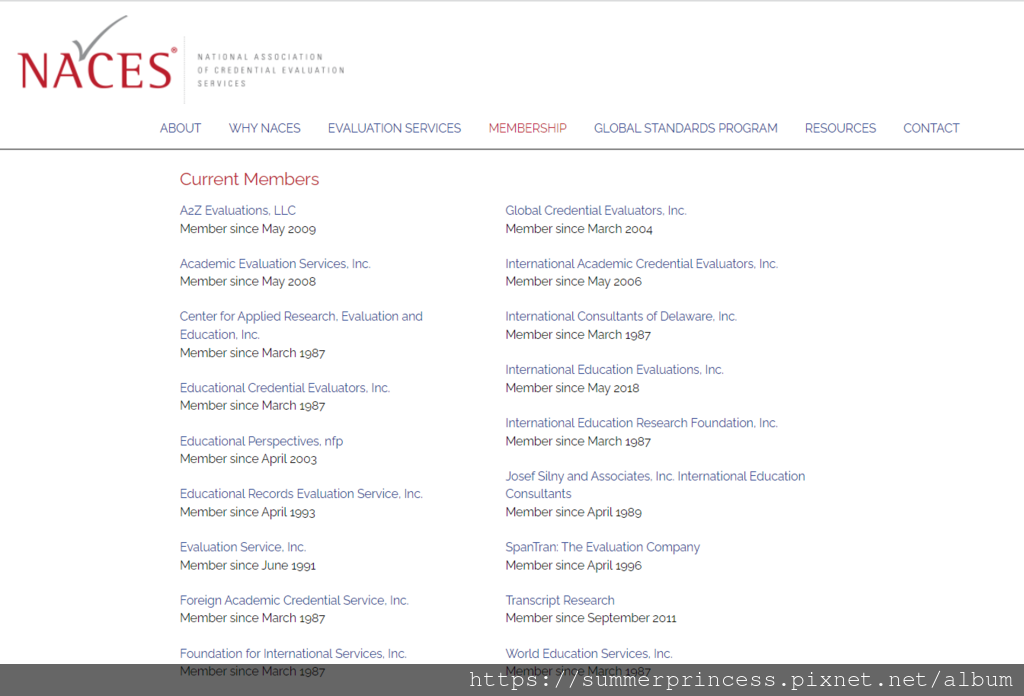This screenshot has height=696, width=1024.
Task: Open Global Credential Evaluators, Inc. link
Action: point(596,210)
